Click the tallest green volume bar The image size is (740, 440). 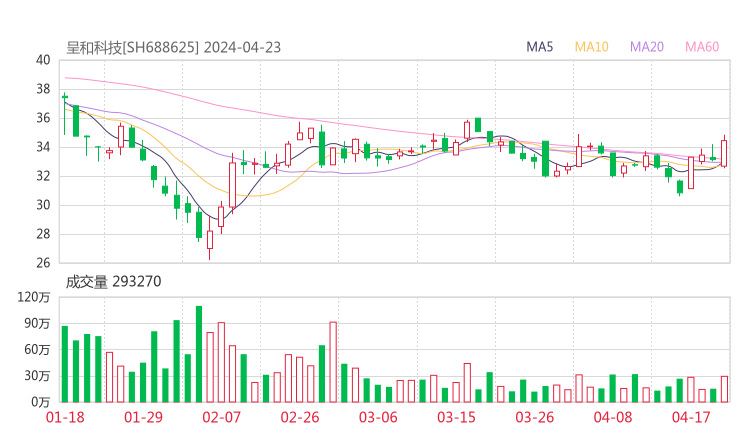[199, 354]
